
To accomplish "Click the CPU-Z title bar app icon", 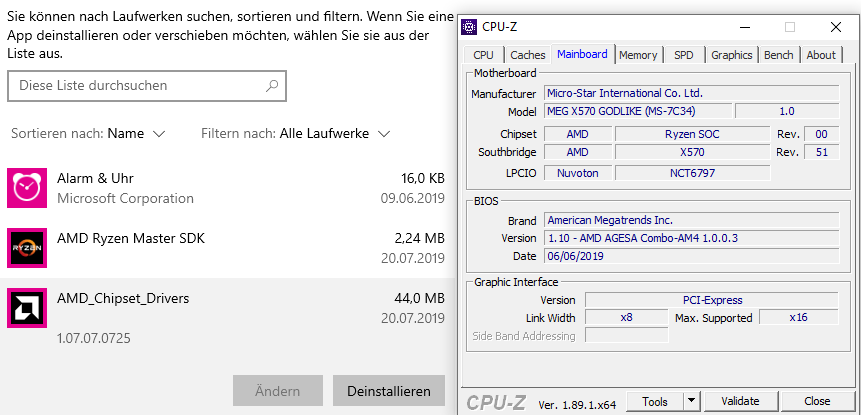I will (469, 26).
